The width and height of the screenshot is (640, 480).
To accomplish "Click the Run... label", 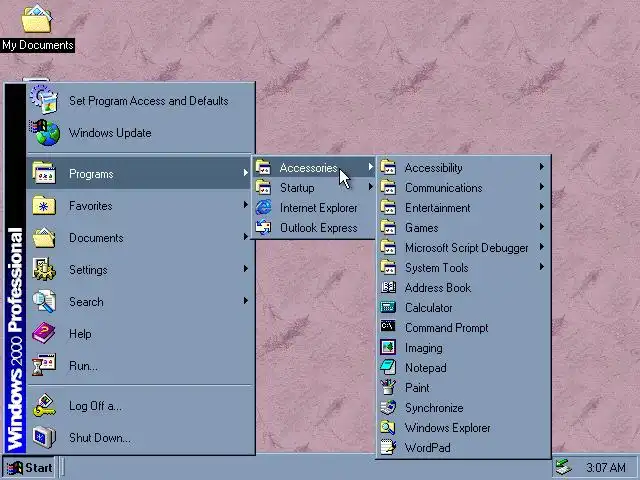I will point(83,366).
